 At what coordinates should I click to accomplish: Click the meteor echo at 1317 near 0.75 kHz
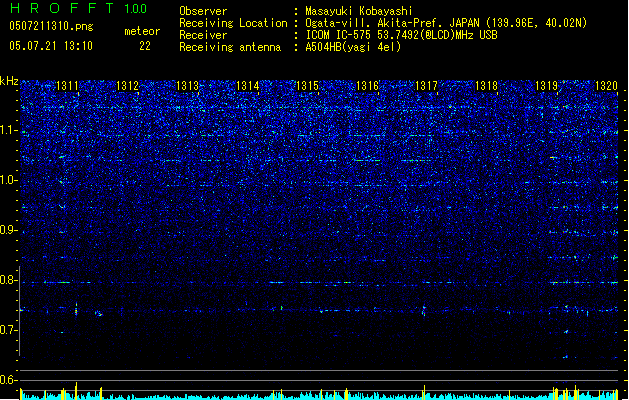tap(424, 311)
